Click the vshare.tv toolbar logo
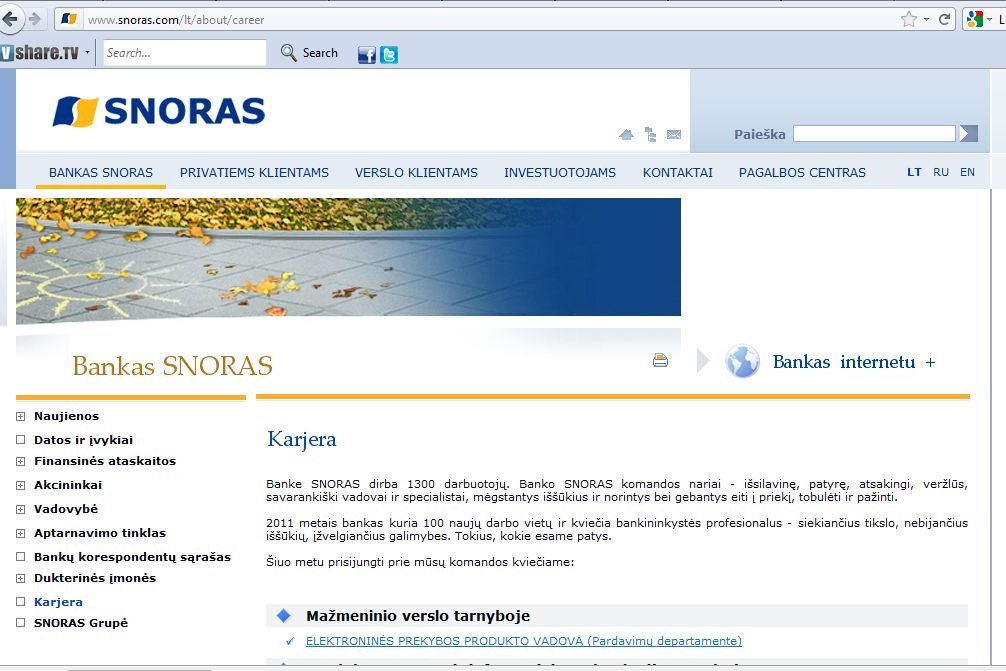Viewport: 1006px width, 671px height. 40,53
